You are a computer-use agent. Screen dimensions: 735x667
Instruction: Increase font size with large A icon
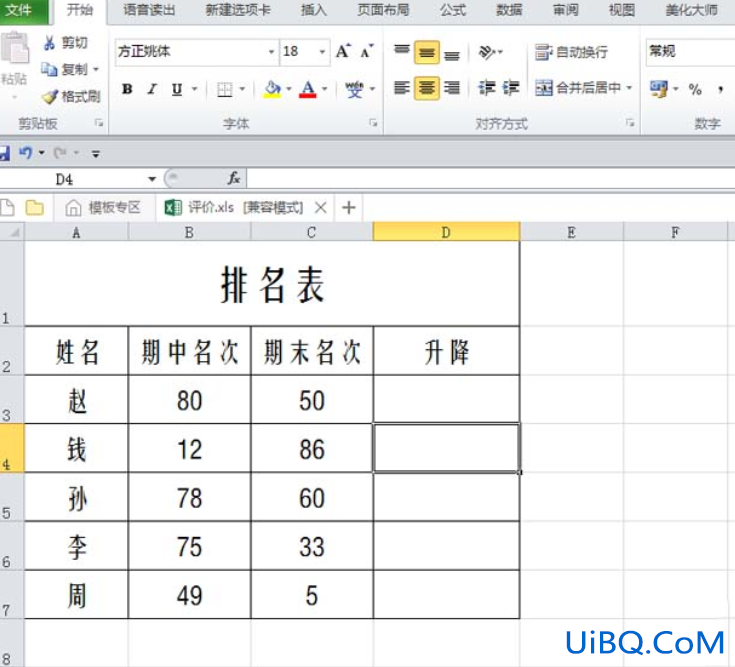tap(343, 51)
